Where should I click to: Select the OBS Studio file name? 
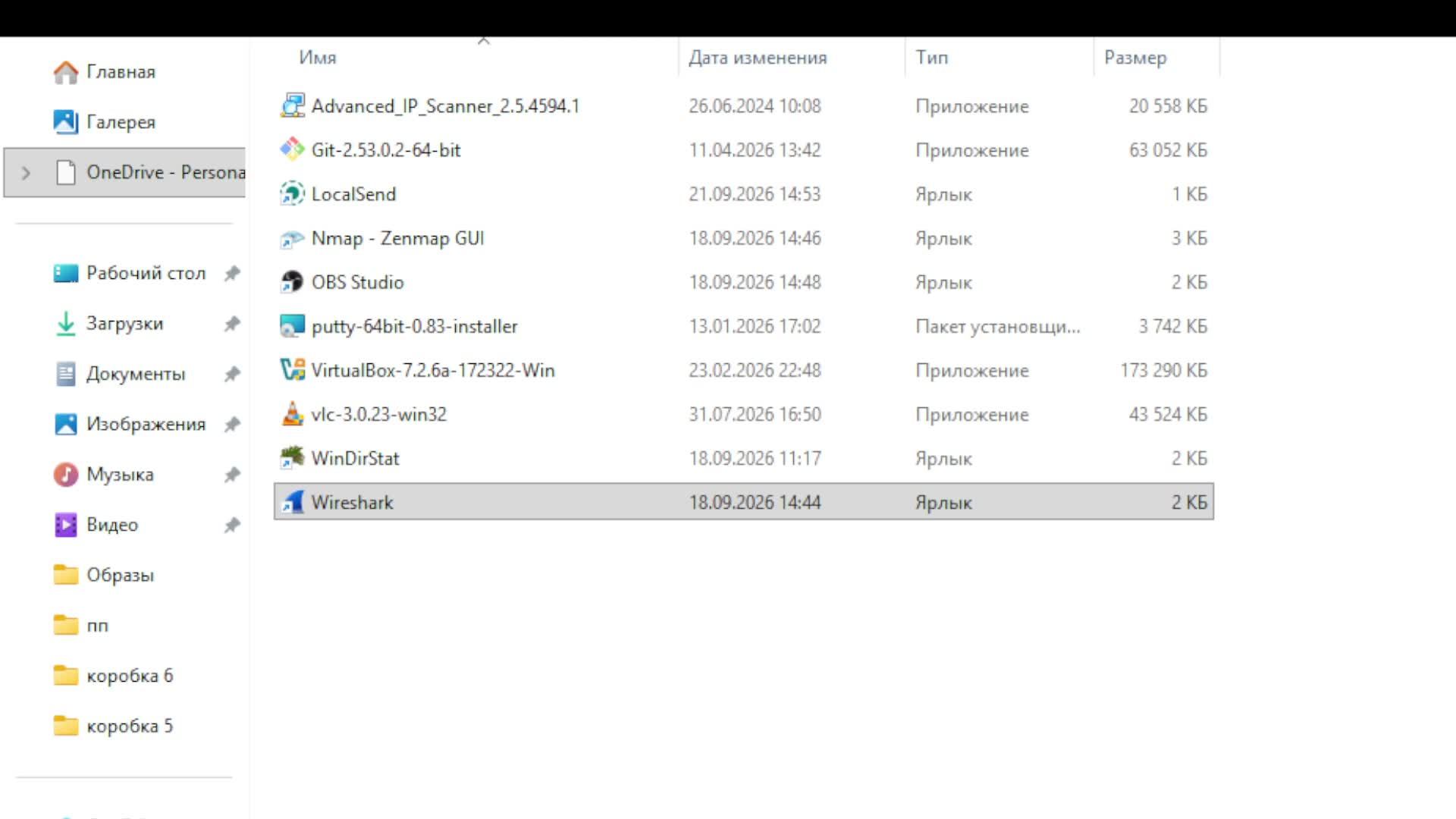(x=357, y=282)
